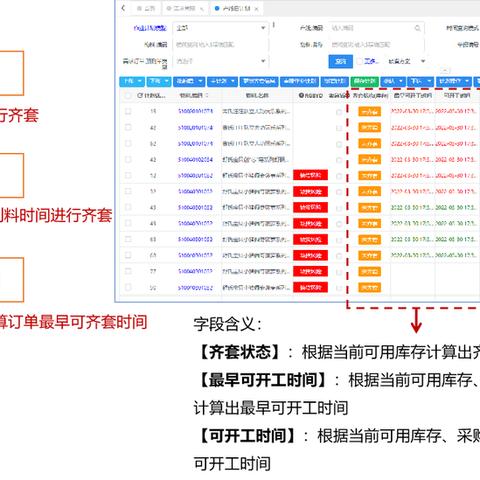This screenshot has width=480, height=480.
Task: Click the info icon in the column header
Action: [301, 96]
